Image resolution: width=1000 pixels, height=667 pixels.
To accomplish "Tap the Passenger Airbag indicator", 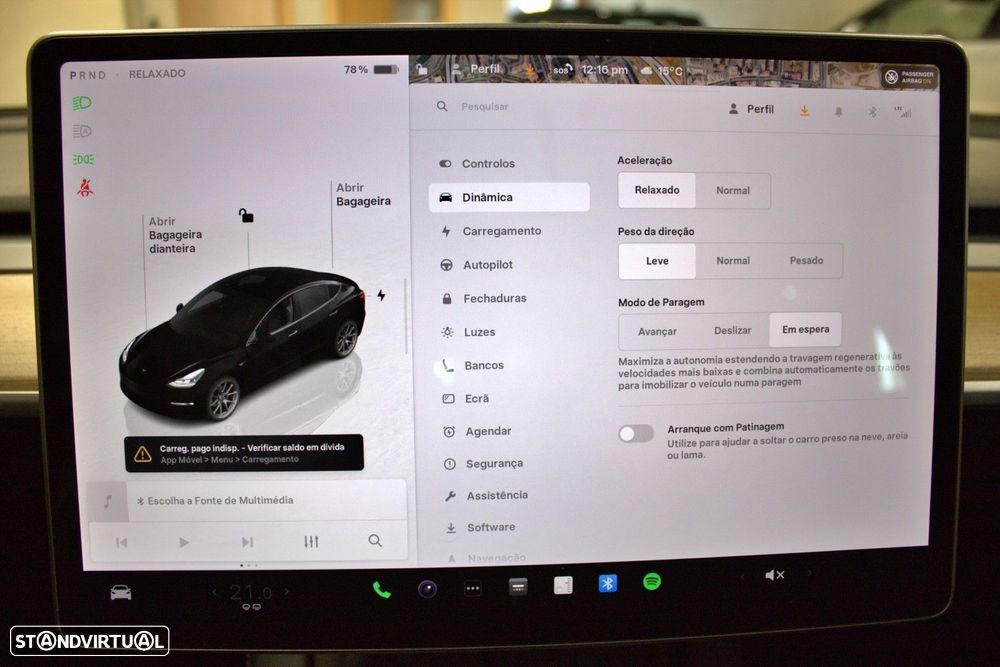I will pos(909,77).
